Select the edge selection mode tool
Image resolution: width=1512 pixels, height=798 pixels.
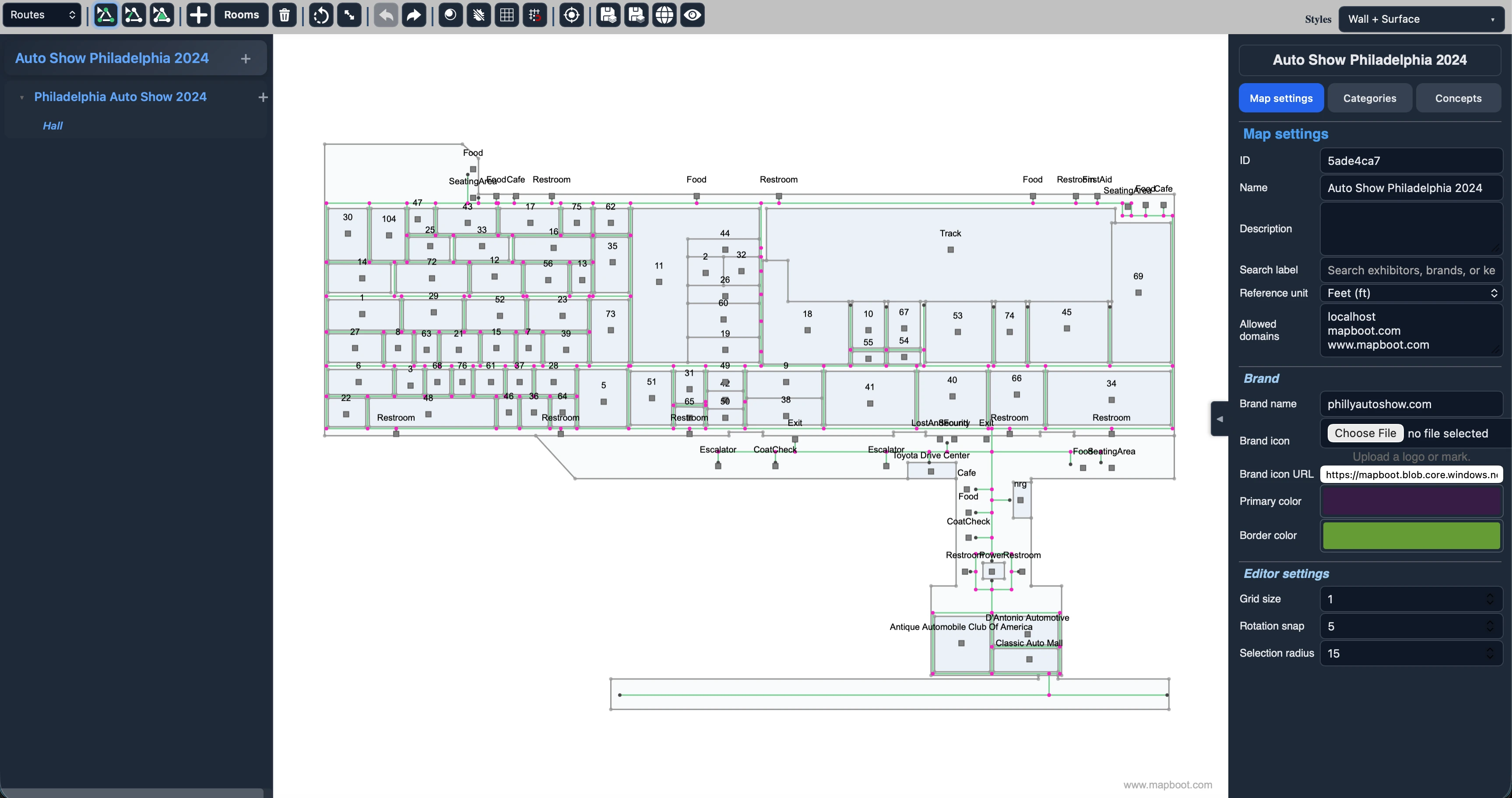pos(134,15)
